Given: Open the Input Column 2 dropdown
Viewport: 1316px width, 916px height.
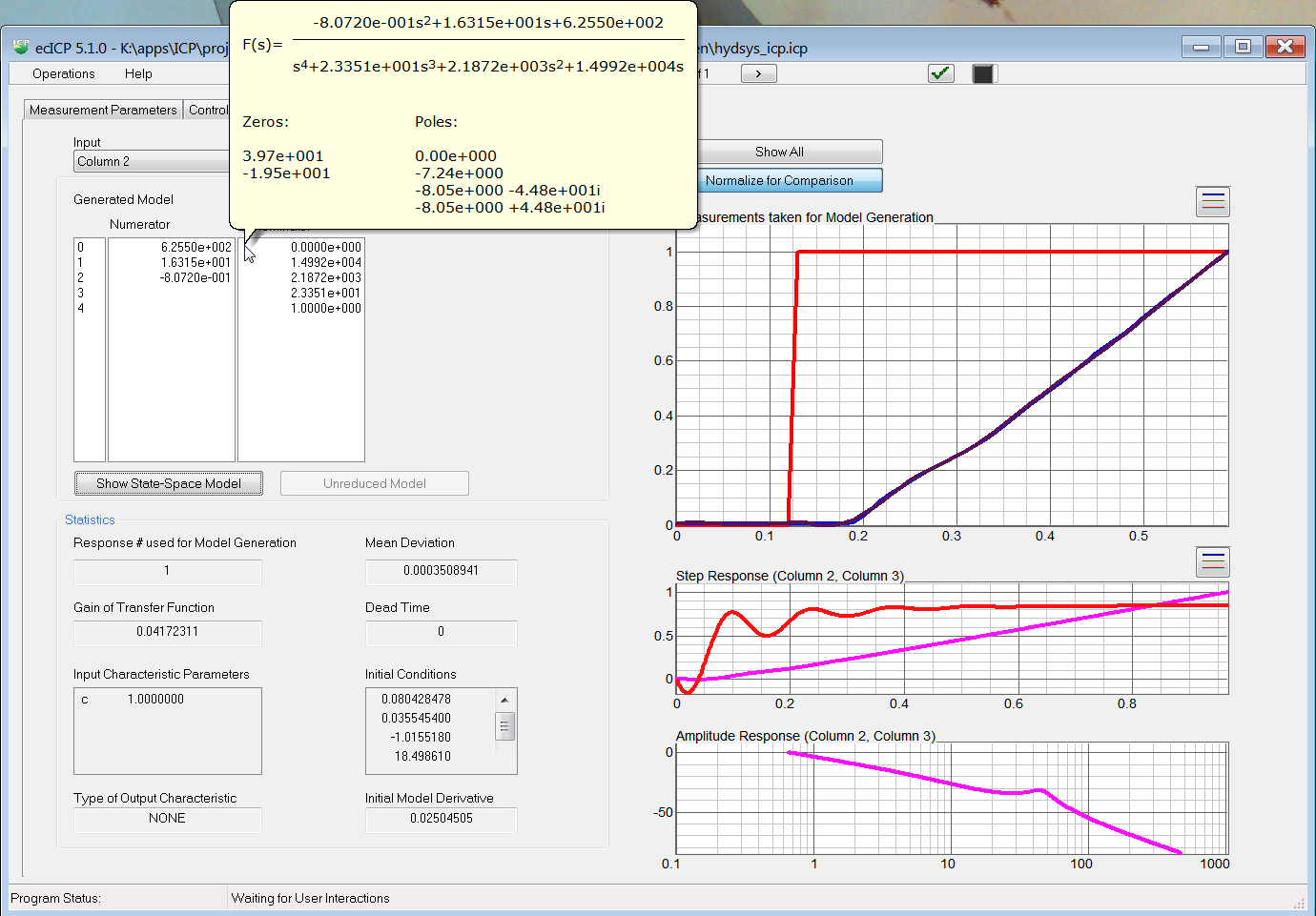Looking at the screenshot, I should [x=153, y=162].
